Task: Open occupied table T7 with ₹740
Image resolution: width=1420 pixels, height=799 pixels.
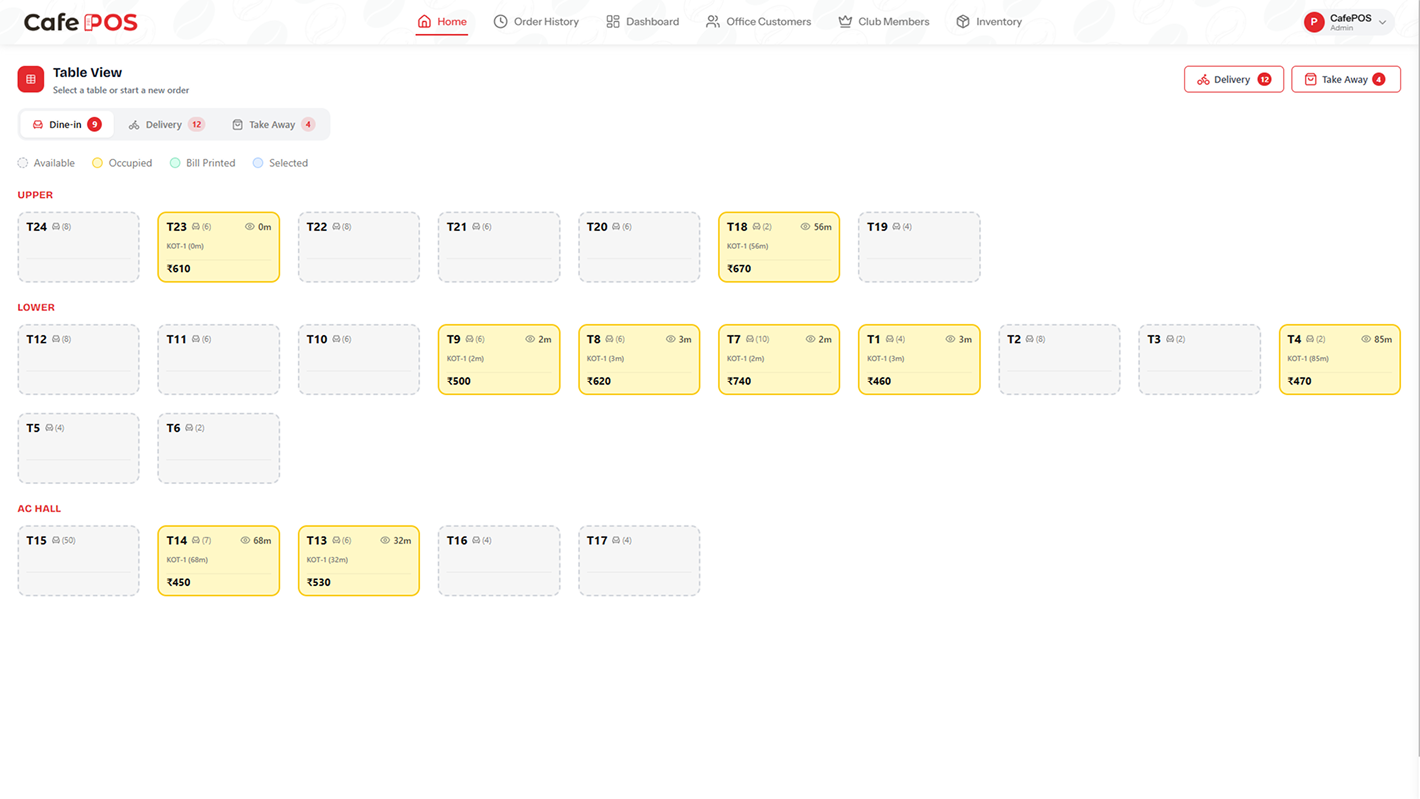Action: [x=779, y=359]
